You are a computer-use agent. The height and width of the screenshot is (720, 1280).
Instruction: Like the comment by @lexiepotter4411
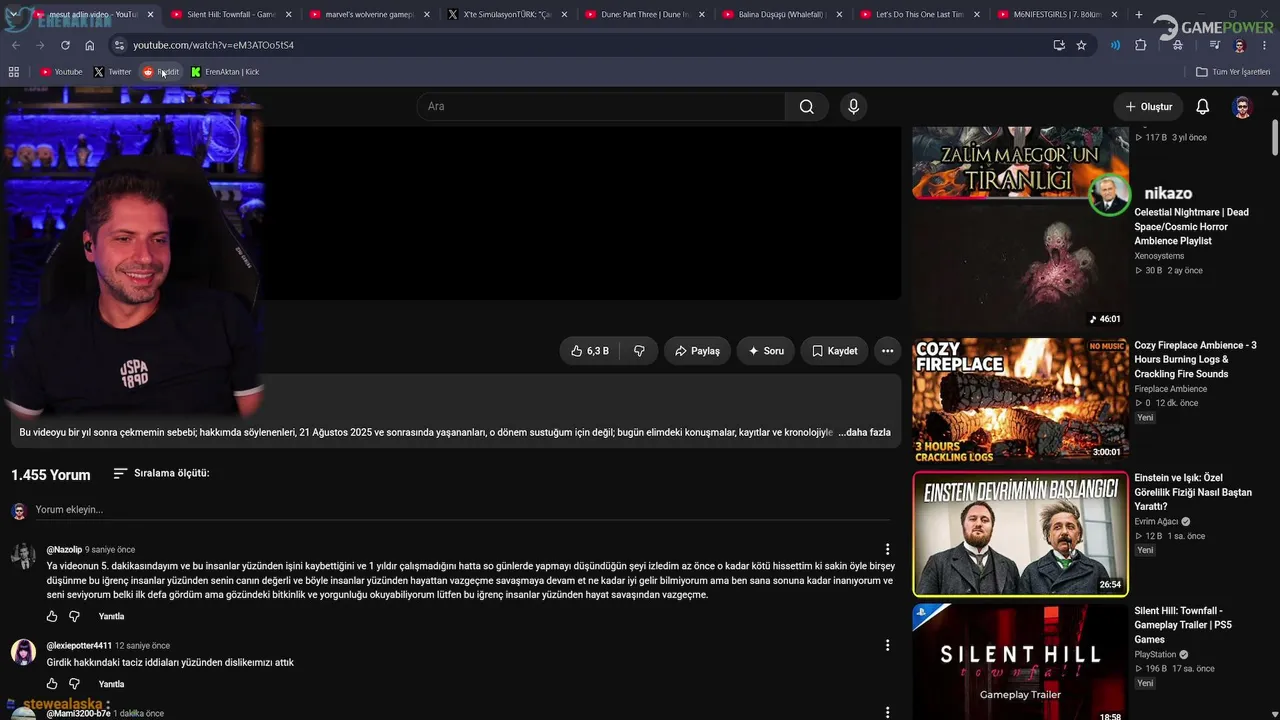(52, 684)
